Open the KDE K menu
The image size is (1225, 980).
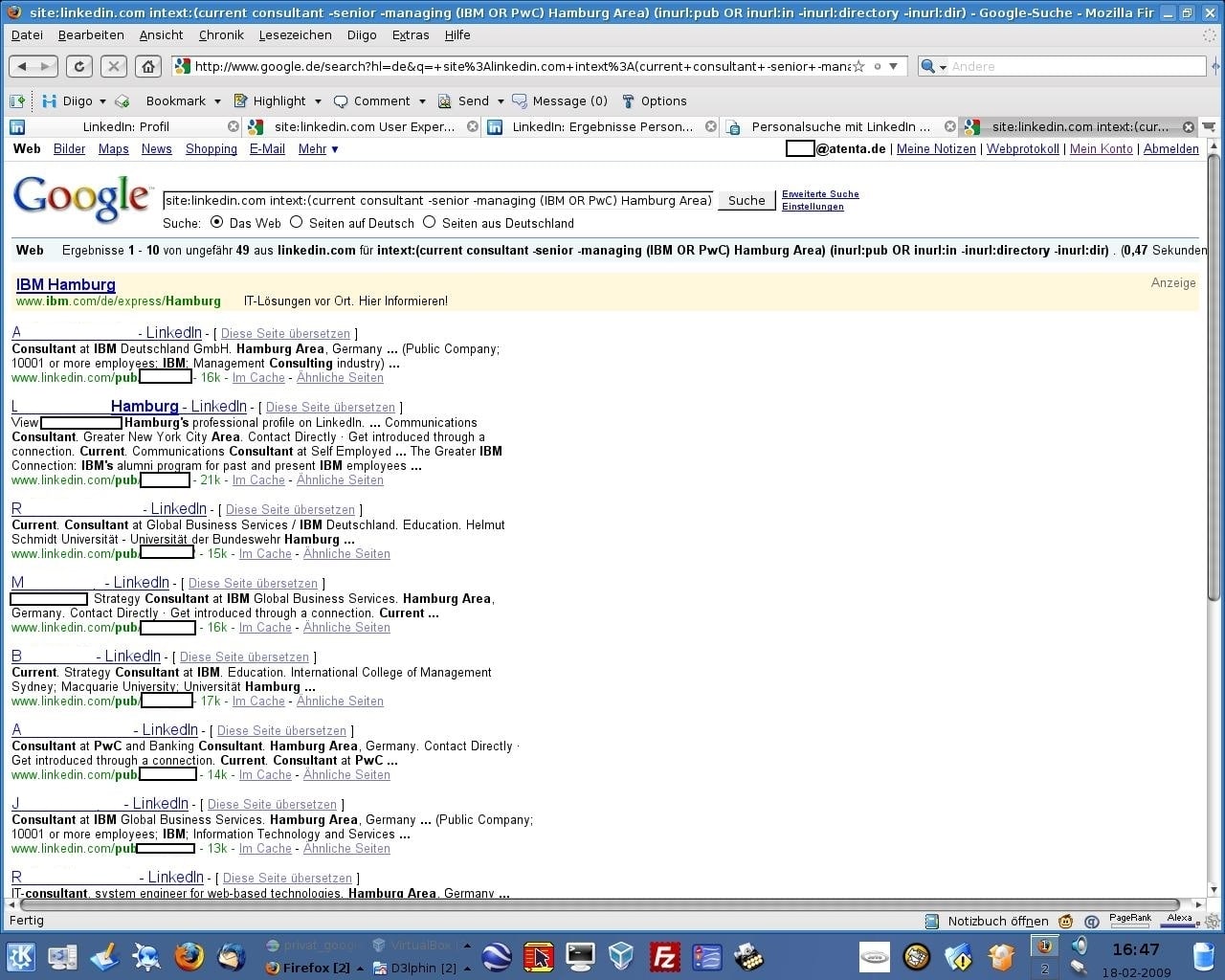21,956
